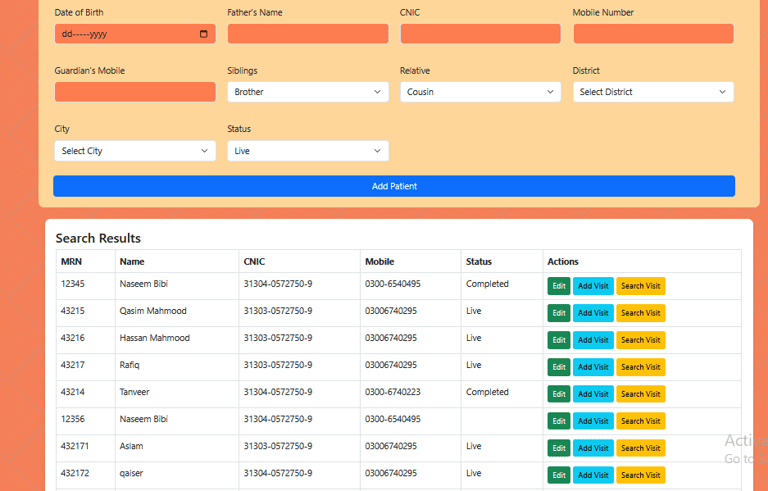Edit patient Aslam MRN 432171
This screenshot has width=768, height=491.
tap(559, 448)
